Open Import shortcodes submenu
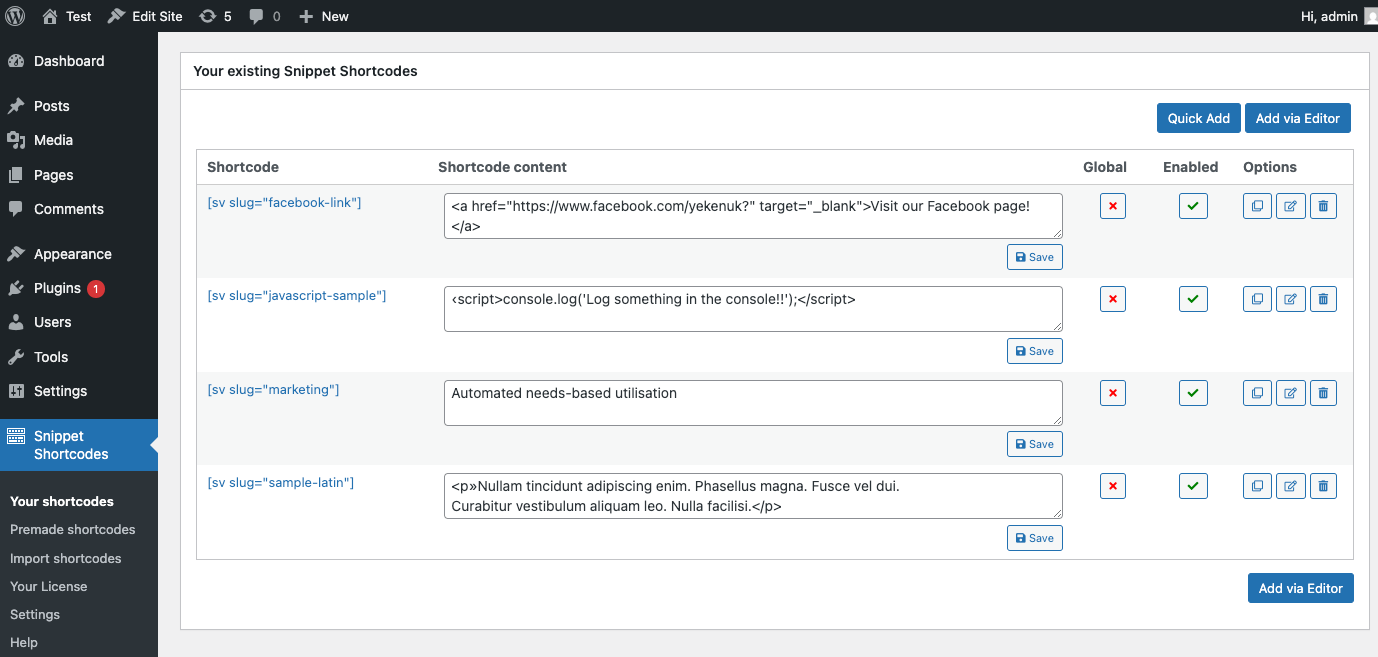Screen dimensions: 1378x657 pos(66,558)
